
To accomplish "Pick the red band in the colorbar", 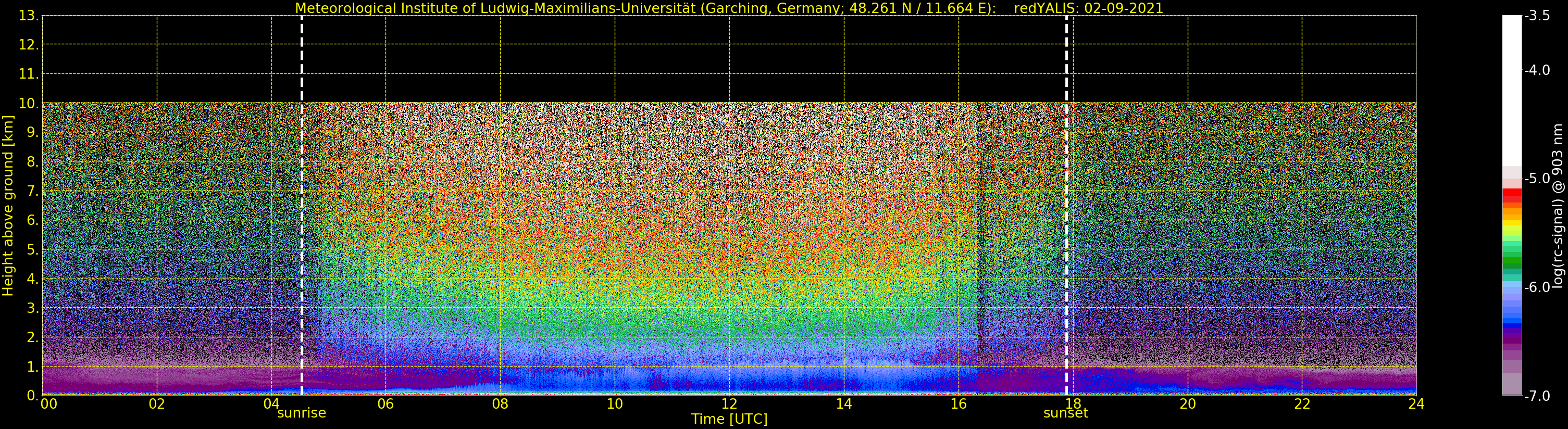I will pos(1511,195).
